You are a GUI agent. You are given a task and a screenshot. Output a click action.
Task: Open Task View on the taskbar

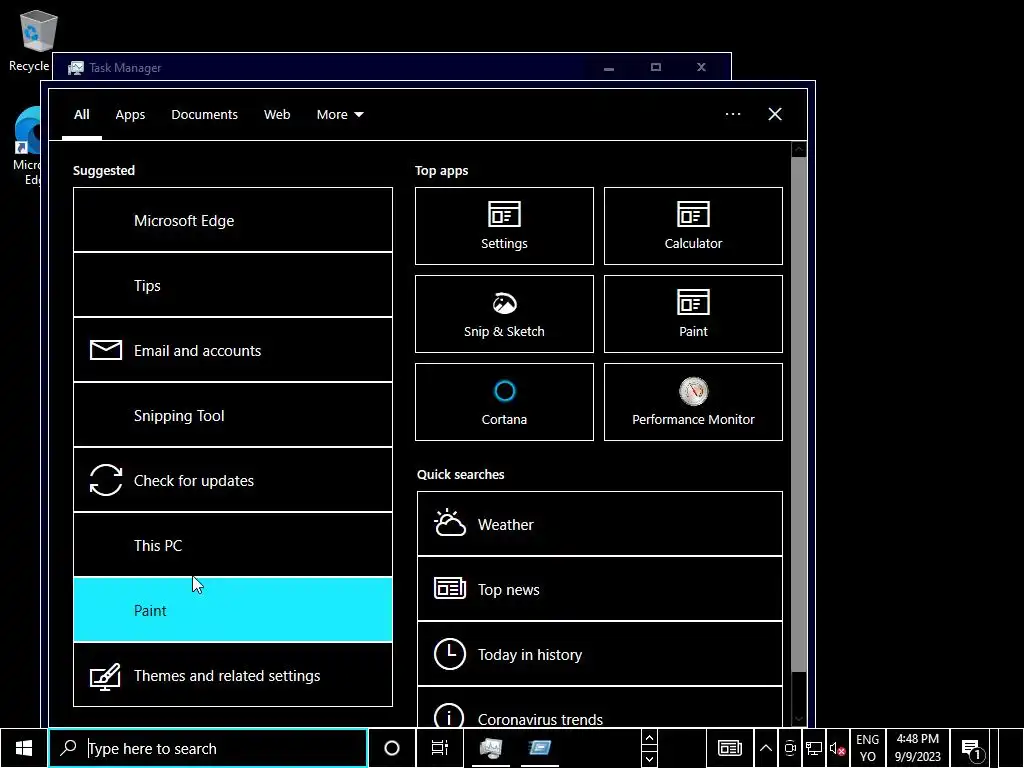pos(440,748)
